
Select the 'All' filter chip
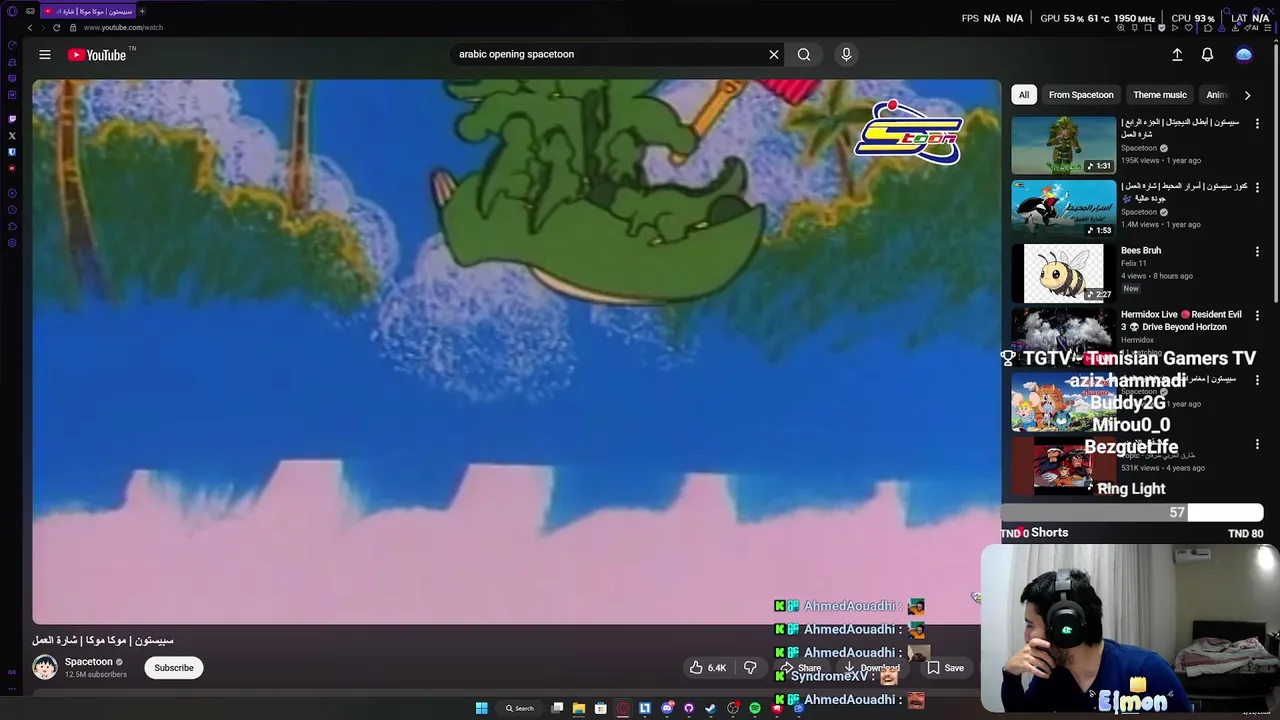click(1023, 95)
